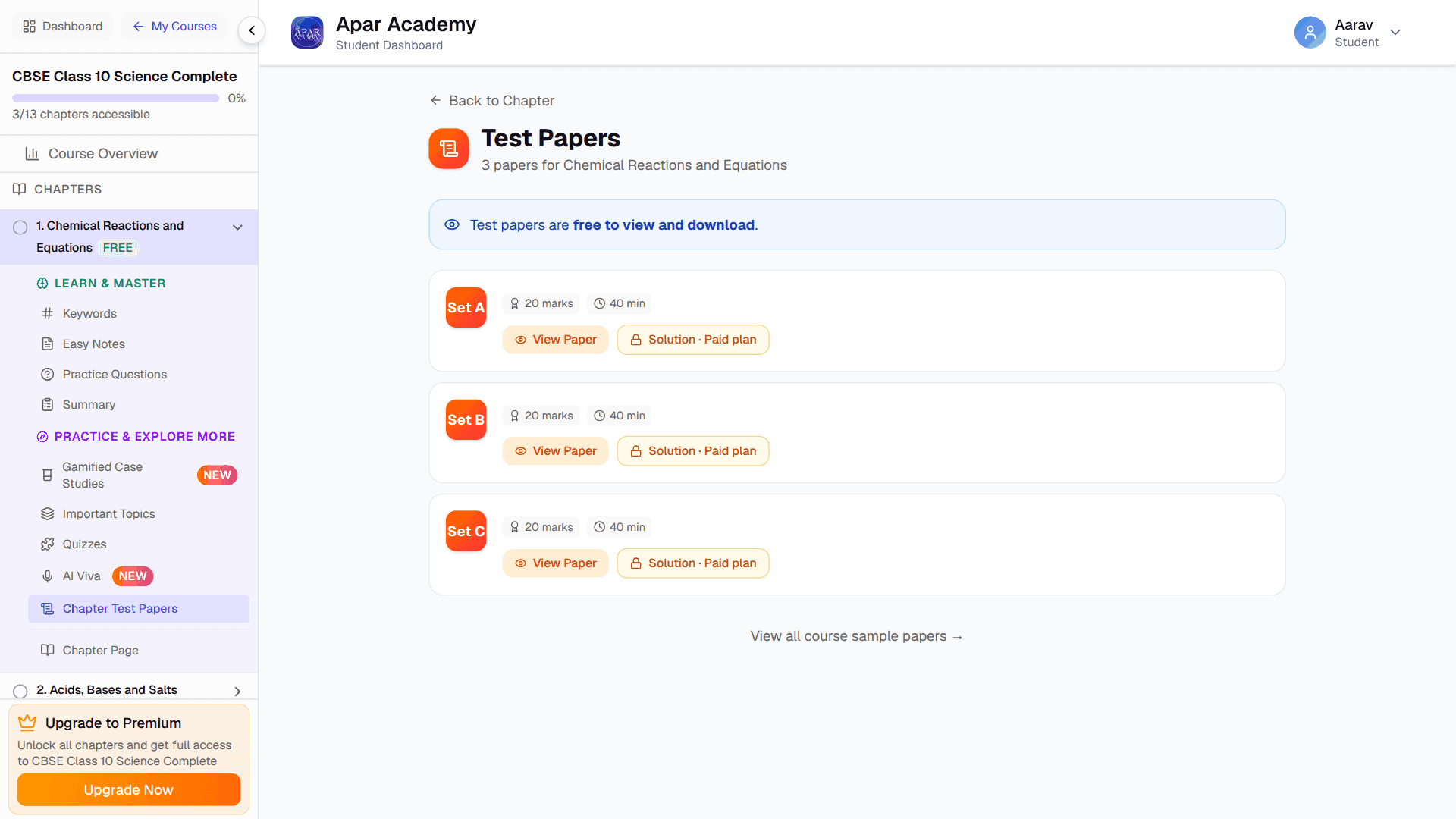
Task: Click the AI Viva microphone icon
Action: point(47,576)
